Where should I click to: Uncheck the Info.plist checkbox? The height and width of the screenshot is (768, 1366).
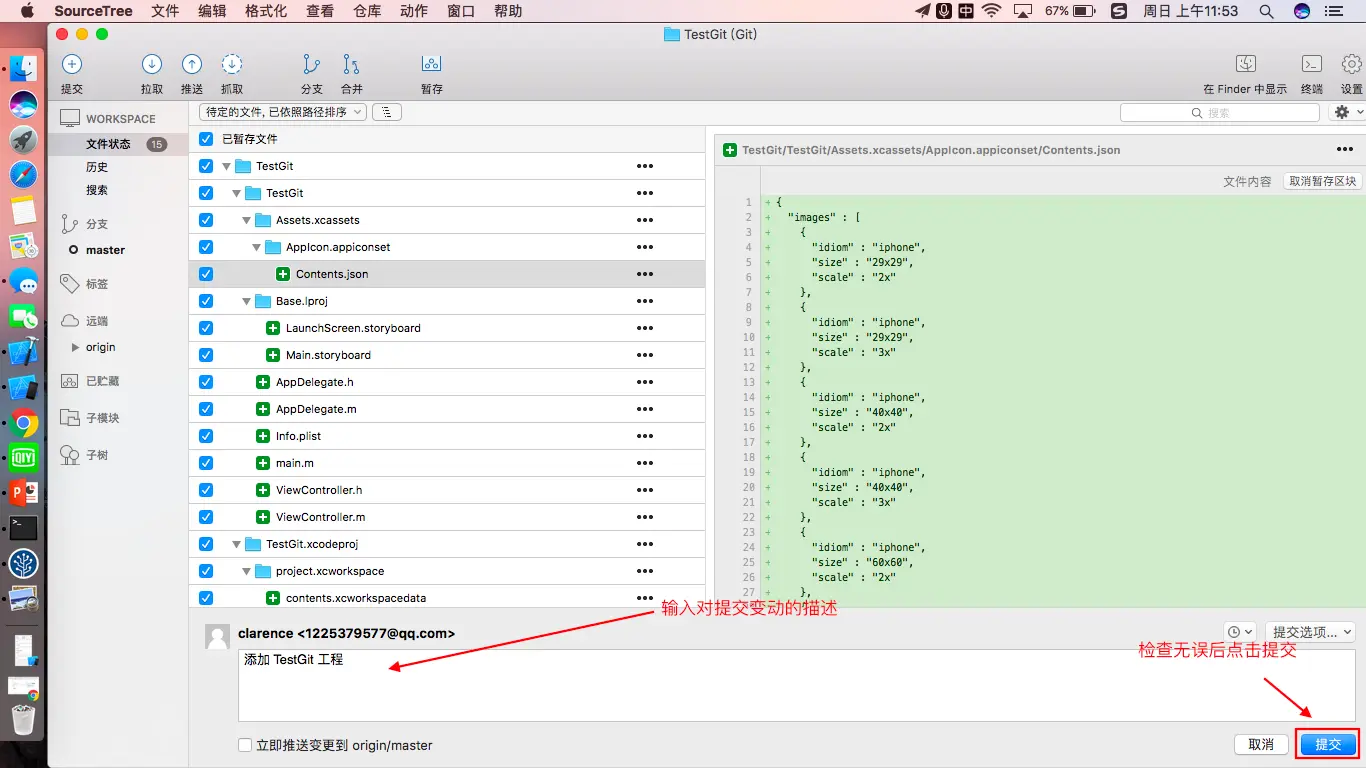(206, 436)
